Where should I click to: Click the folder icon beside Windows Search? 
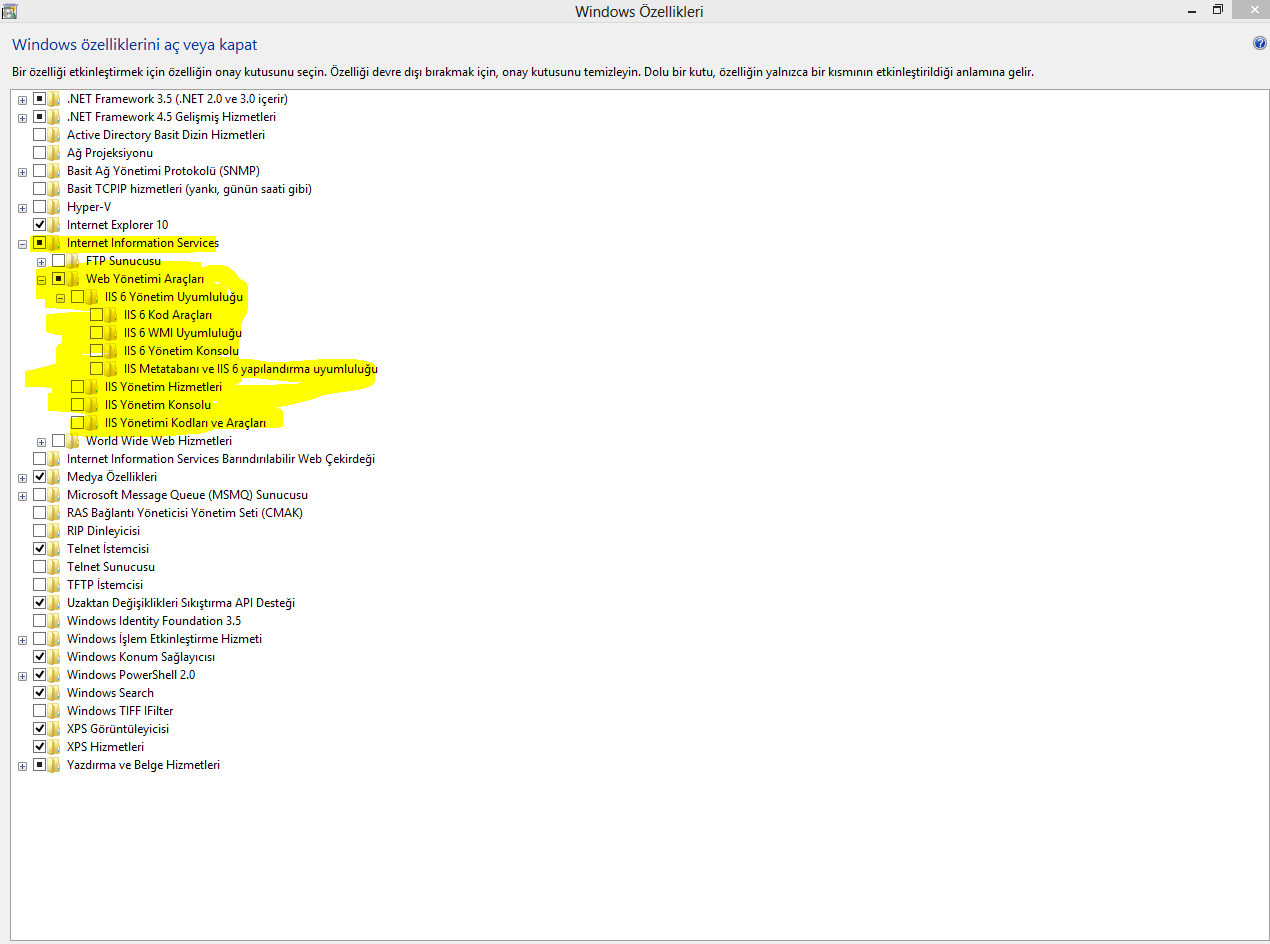coord(55,693)
